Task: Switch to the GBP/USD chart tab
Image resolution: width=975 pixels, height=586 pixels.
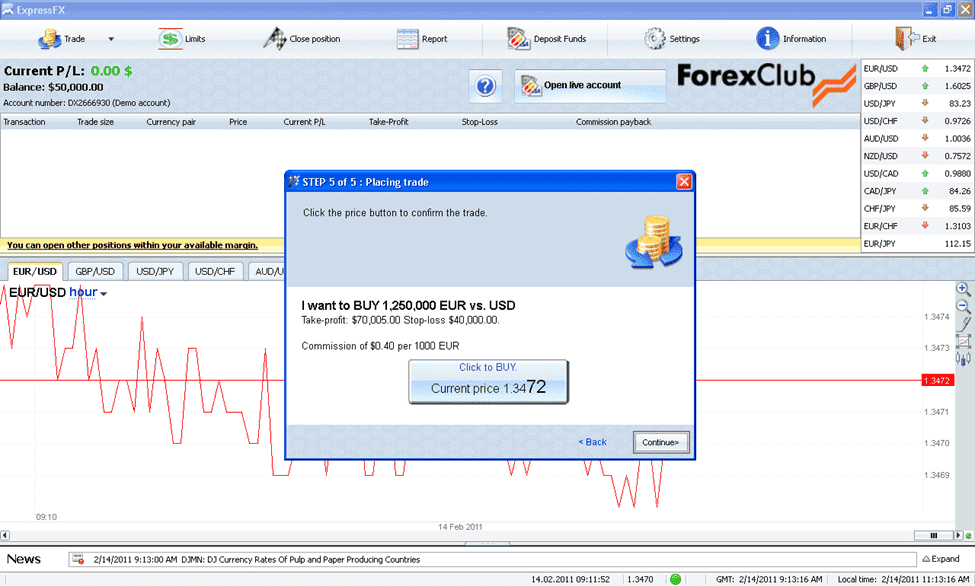Action: 95,271
